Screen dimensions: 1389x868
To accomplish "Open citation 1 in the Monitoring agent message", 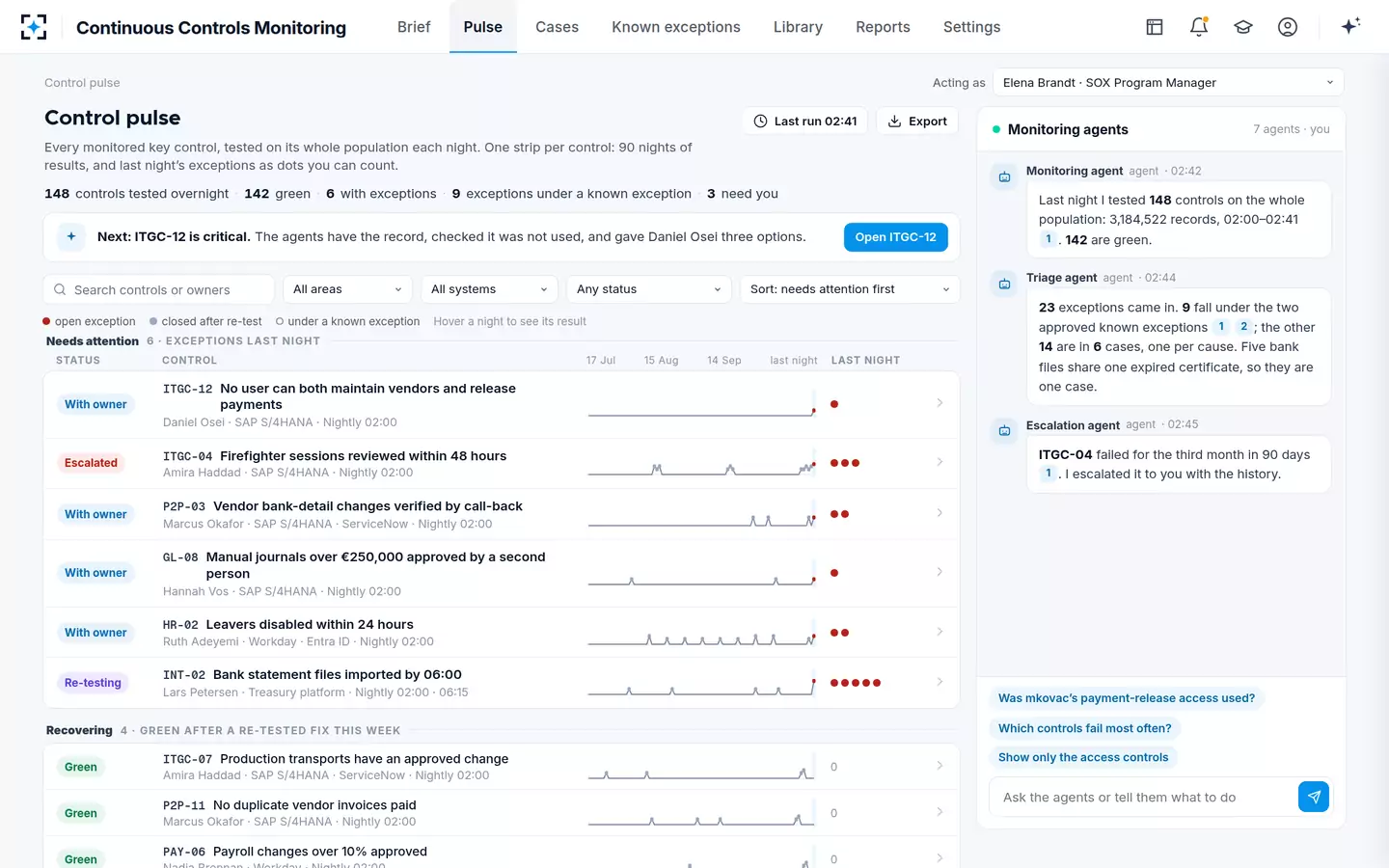I will [1049, 239].
